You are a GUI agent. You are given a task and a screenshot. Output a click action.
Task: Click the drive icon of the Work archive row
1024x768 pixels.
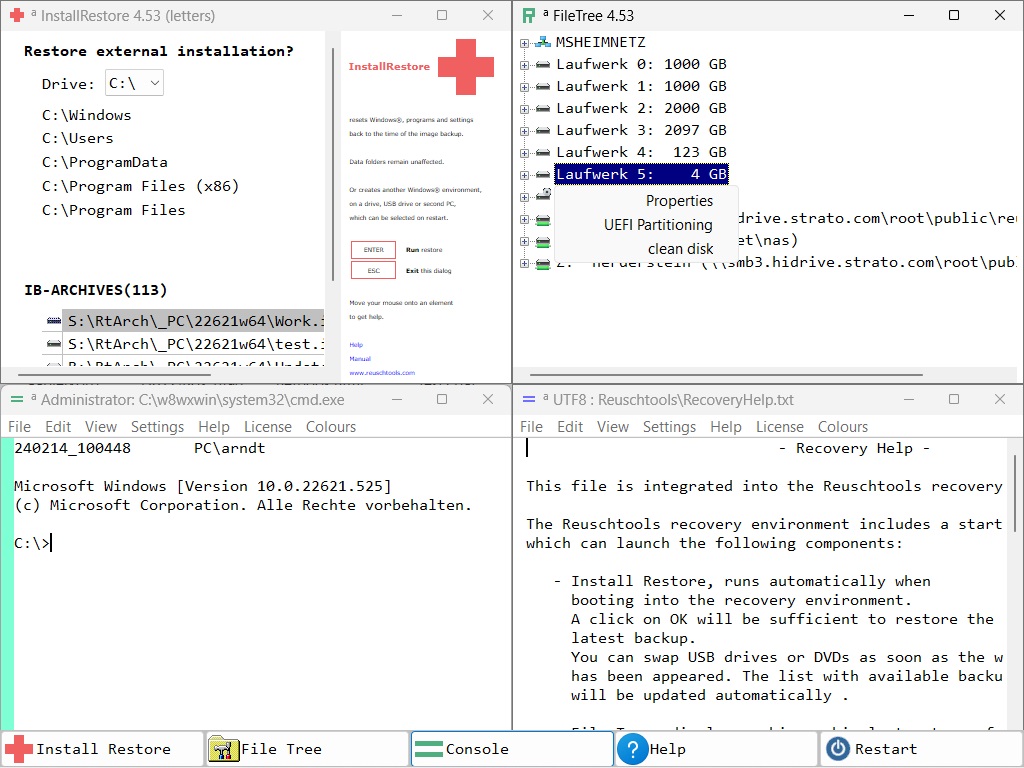[54, 321]
